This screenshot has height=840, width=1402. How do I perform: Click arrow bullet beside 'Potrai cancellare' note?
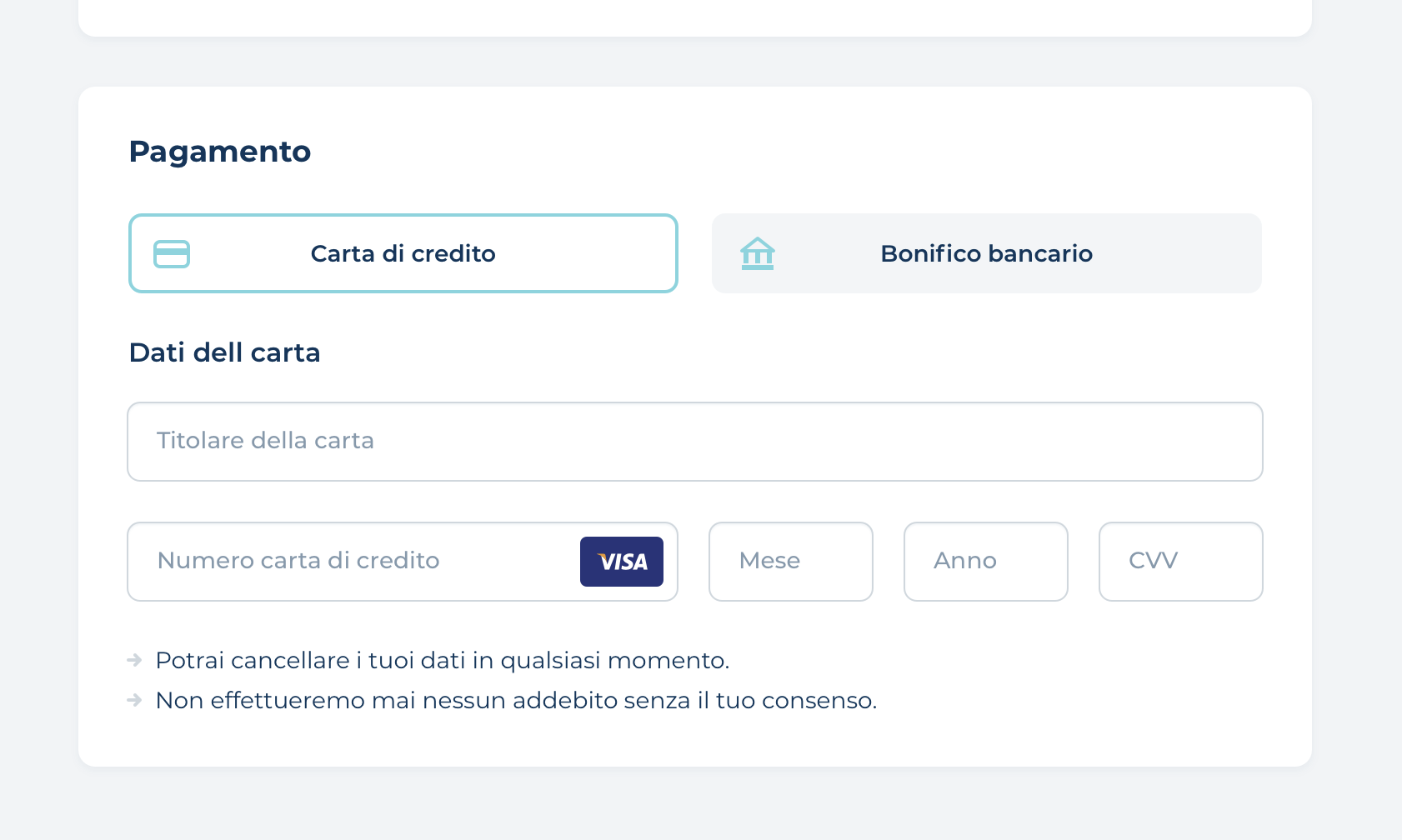coord(134,661)
